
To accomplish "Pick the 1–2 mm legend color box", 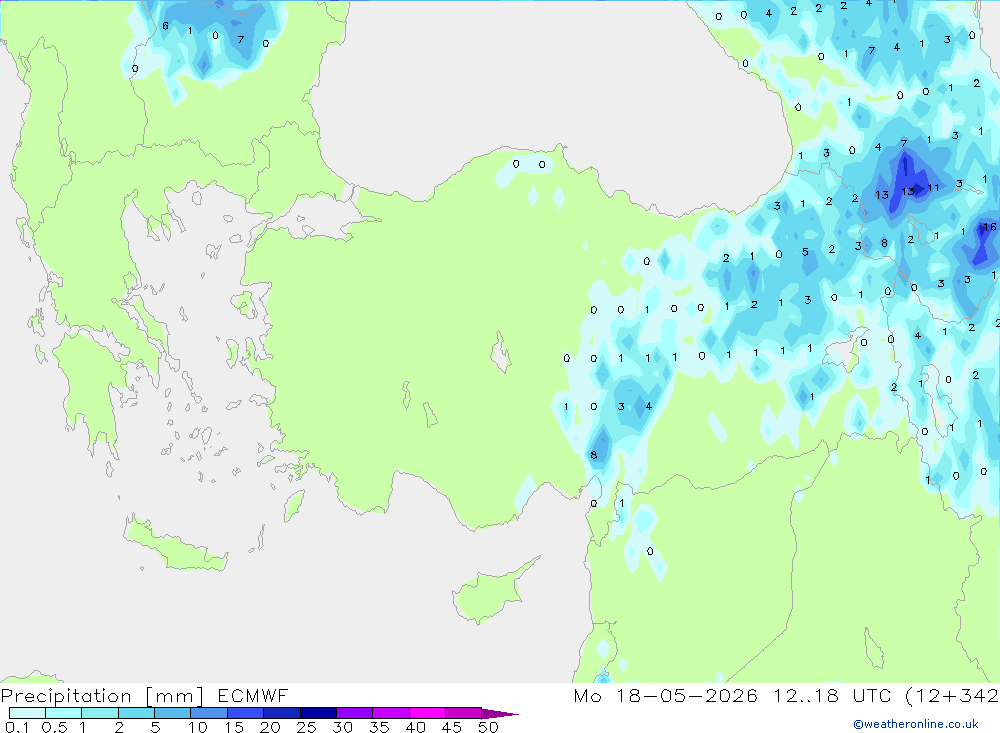I will (100, 713).
